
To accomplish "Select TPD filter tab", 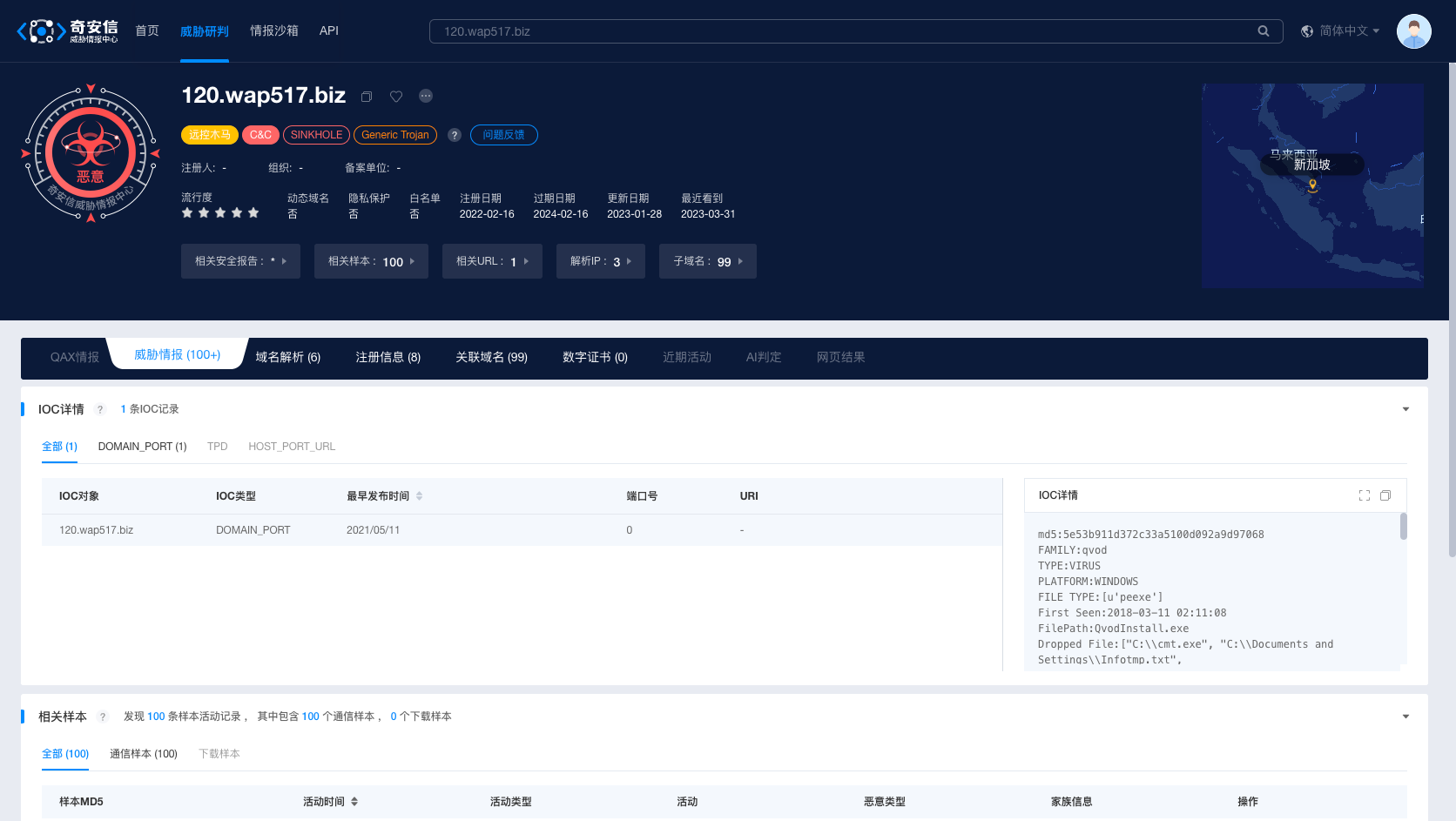I will coord(218,447).
